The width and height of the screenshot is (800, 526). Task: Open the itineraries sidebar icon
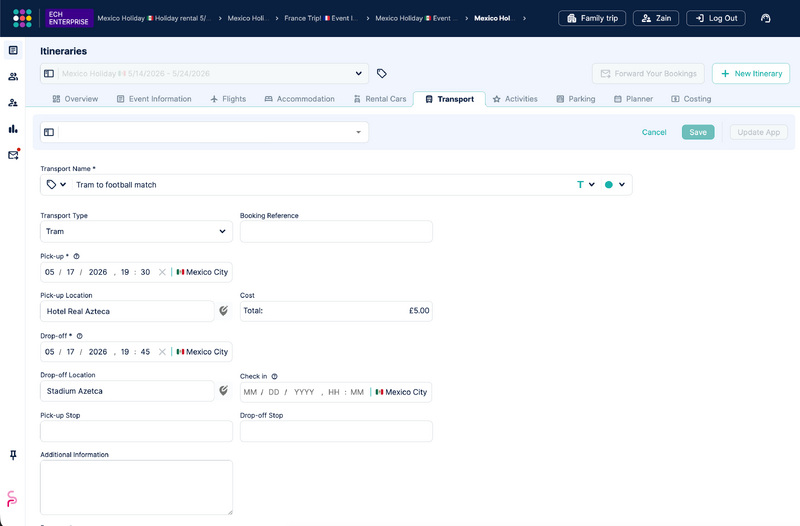pos(13,50)
